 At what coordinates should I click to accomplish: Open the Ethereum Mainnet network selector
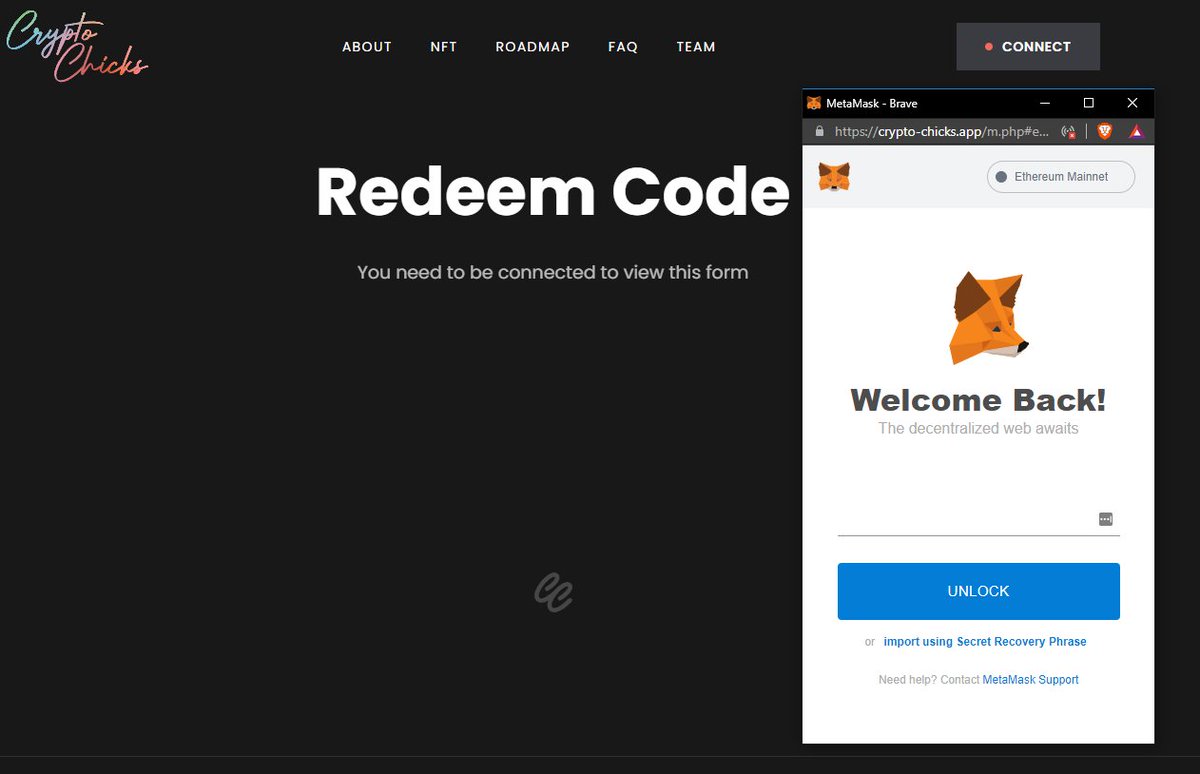[1060, 177]
